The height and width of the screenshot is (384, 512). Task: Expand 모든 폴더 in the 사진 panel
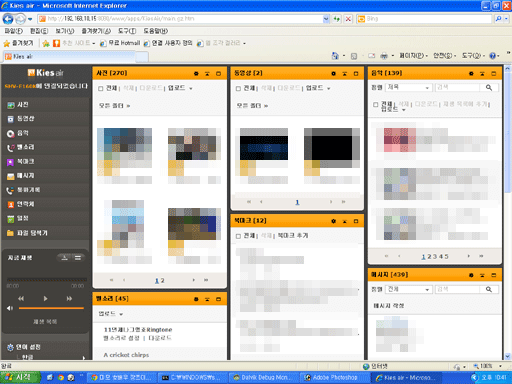click(x=114, y=106)
